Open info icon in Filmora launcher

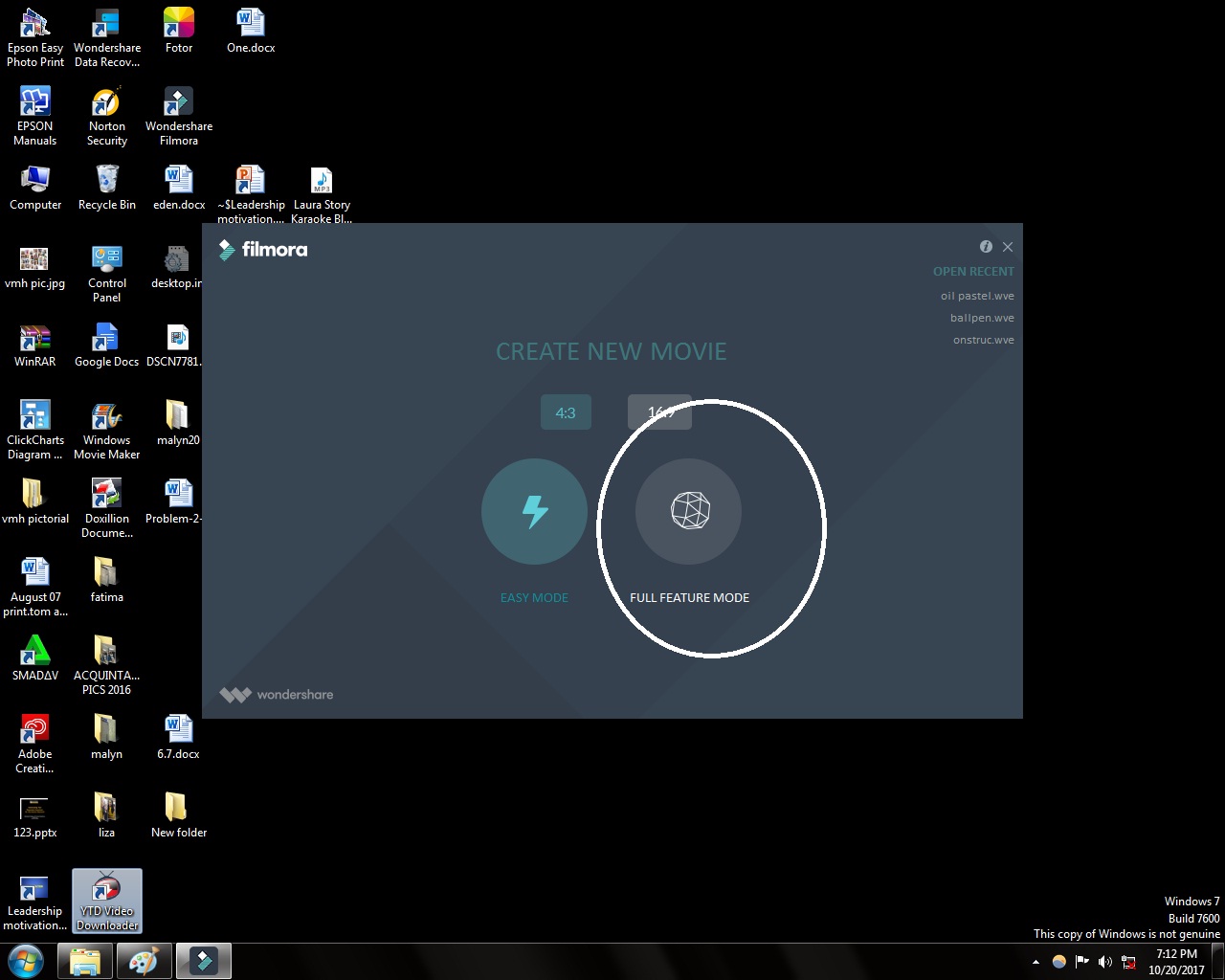tap(986, 246)
